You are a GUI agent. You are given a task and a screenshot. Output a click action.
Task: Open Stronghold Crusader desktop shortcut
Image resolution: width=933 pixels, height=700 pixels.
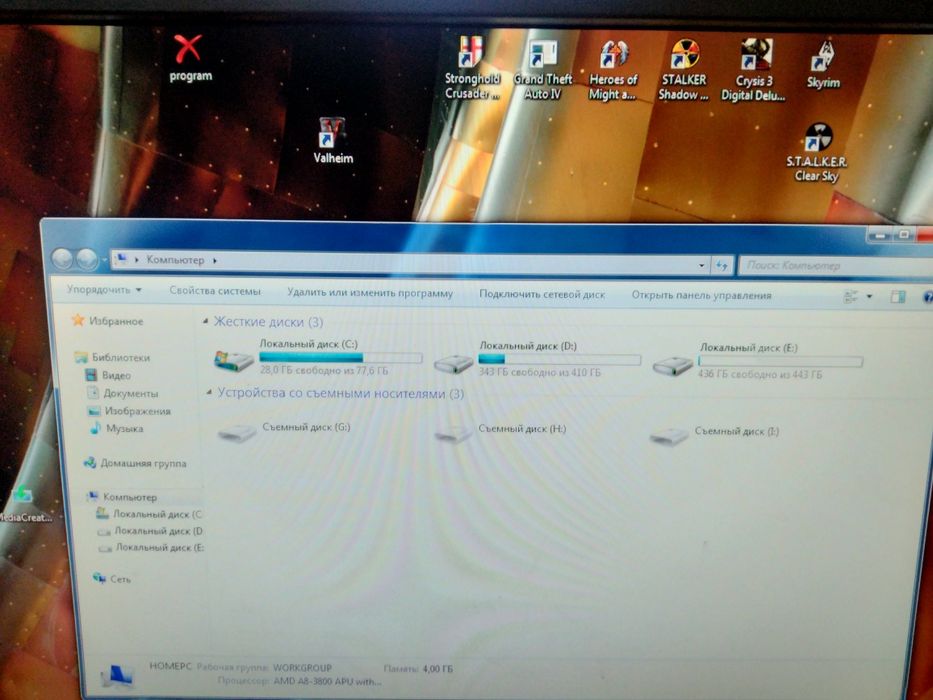[x=472, y=67]
